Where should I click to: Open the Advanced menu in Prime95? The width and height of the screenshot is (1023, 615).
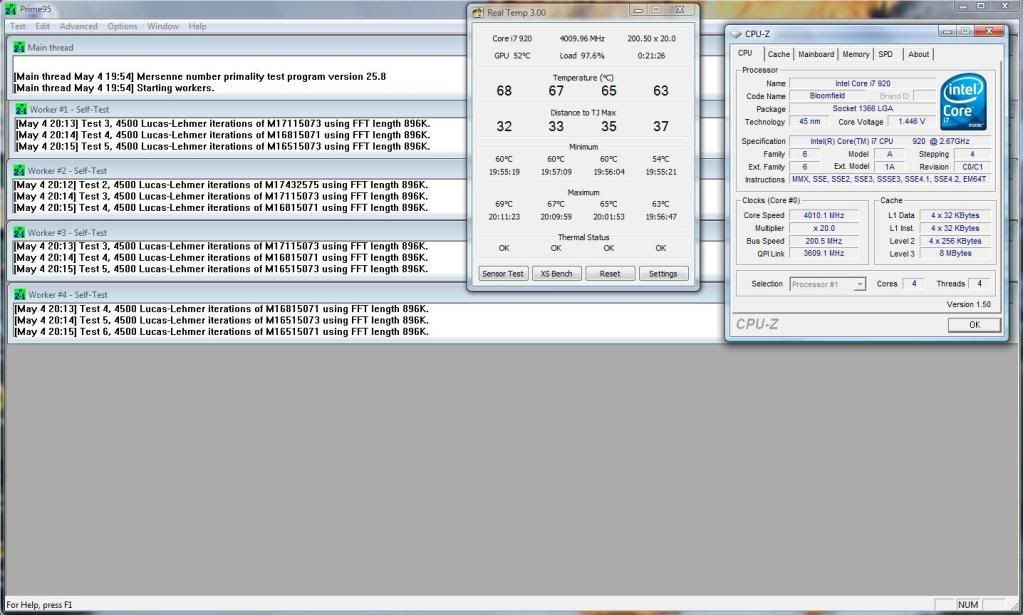coord(78,26)
